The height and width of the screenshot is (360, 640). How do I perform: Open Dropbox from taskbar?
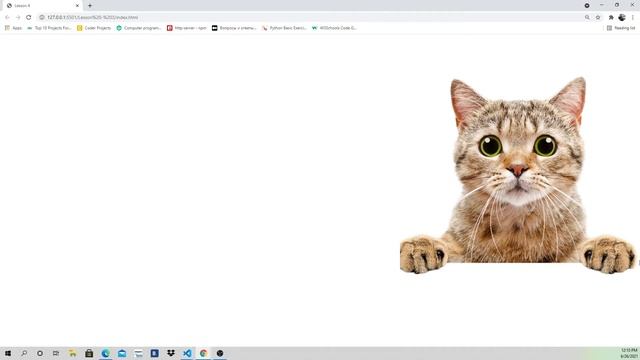pos(171,353)
